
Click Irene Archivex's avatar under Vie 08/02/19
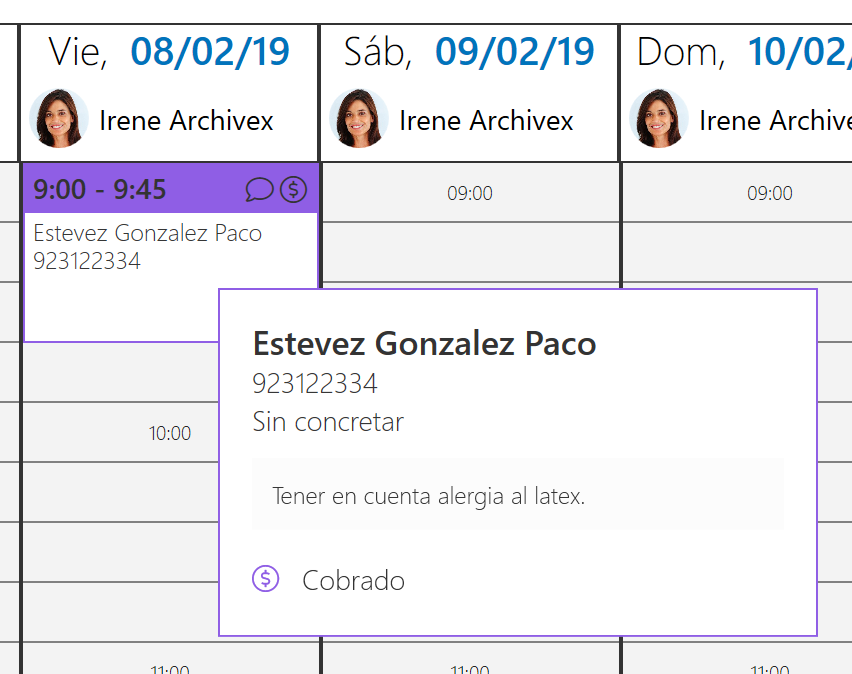point(58,118)
